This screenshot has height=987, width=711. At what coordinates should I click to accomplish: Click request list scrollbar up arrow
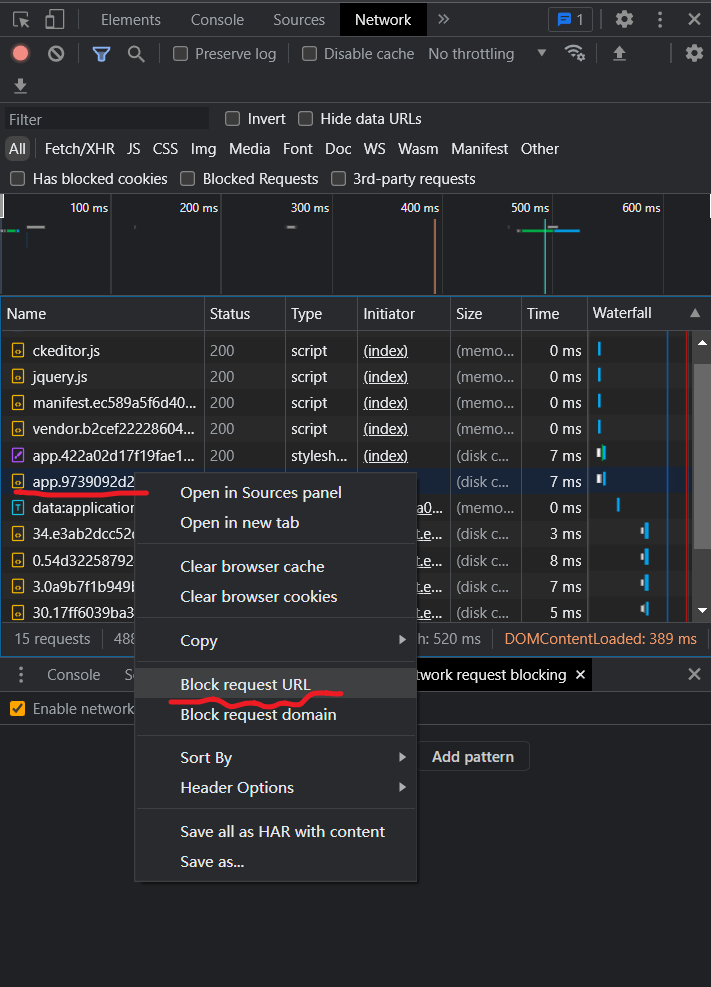(x=702, y=342)
